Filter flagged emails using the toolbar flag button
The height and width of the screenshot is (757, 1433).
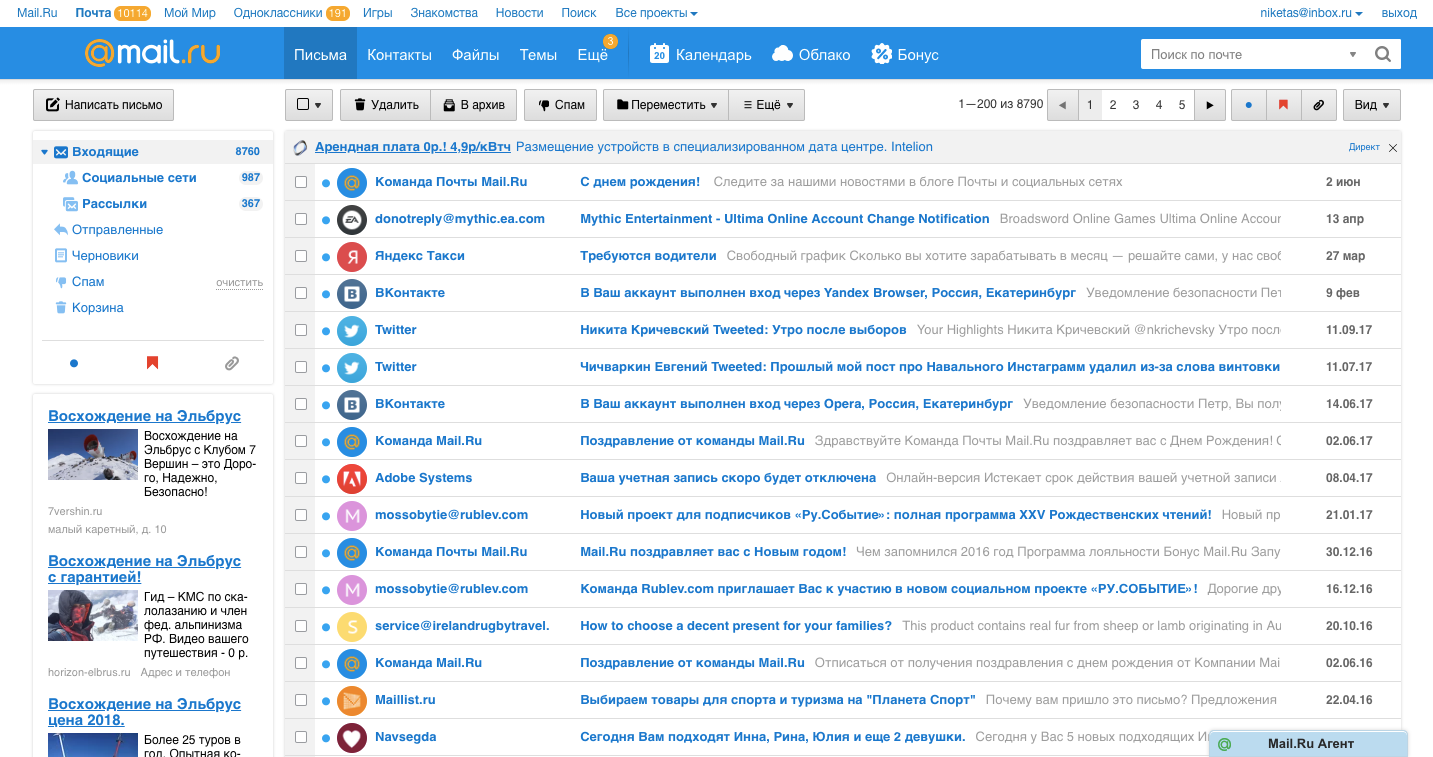tap(1283, 105)
